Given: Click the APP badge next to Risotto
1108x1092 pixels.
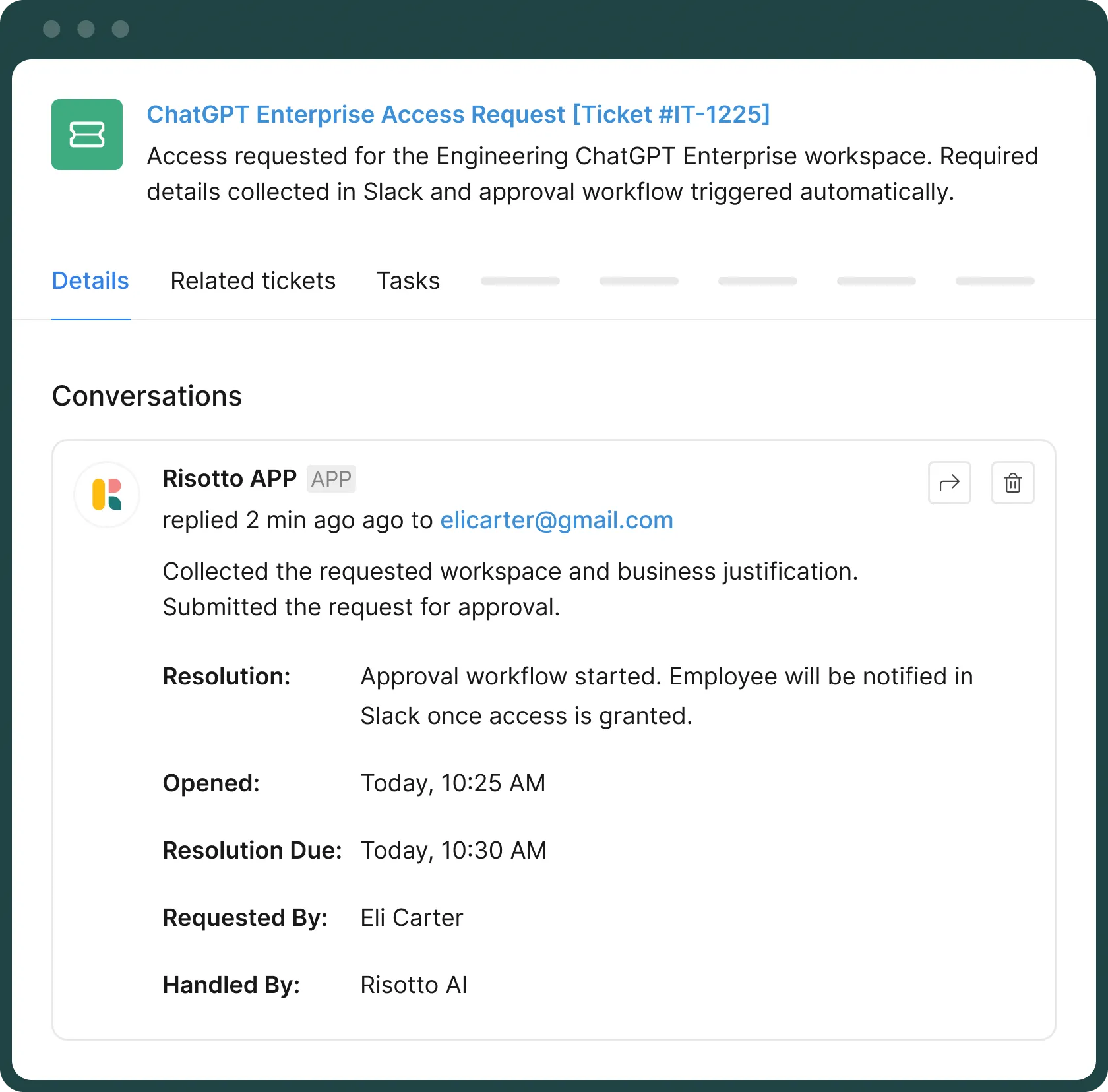Looking at the screenshot, I should (331, 479).
